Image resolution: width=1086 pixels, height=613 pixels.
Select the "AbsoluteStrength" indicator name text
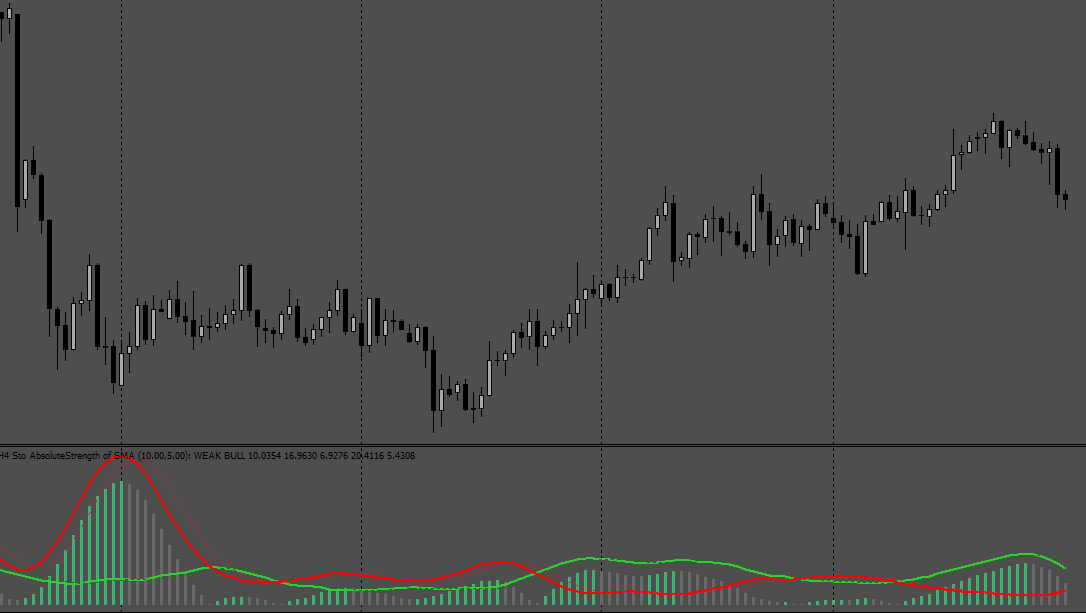coord(66,456)
